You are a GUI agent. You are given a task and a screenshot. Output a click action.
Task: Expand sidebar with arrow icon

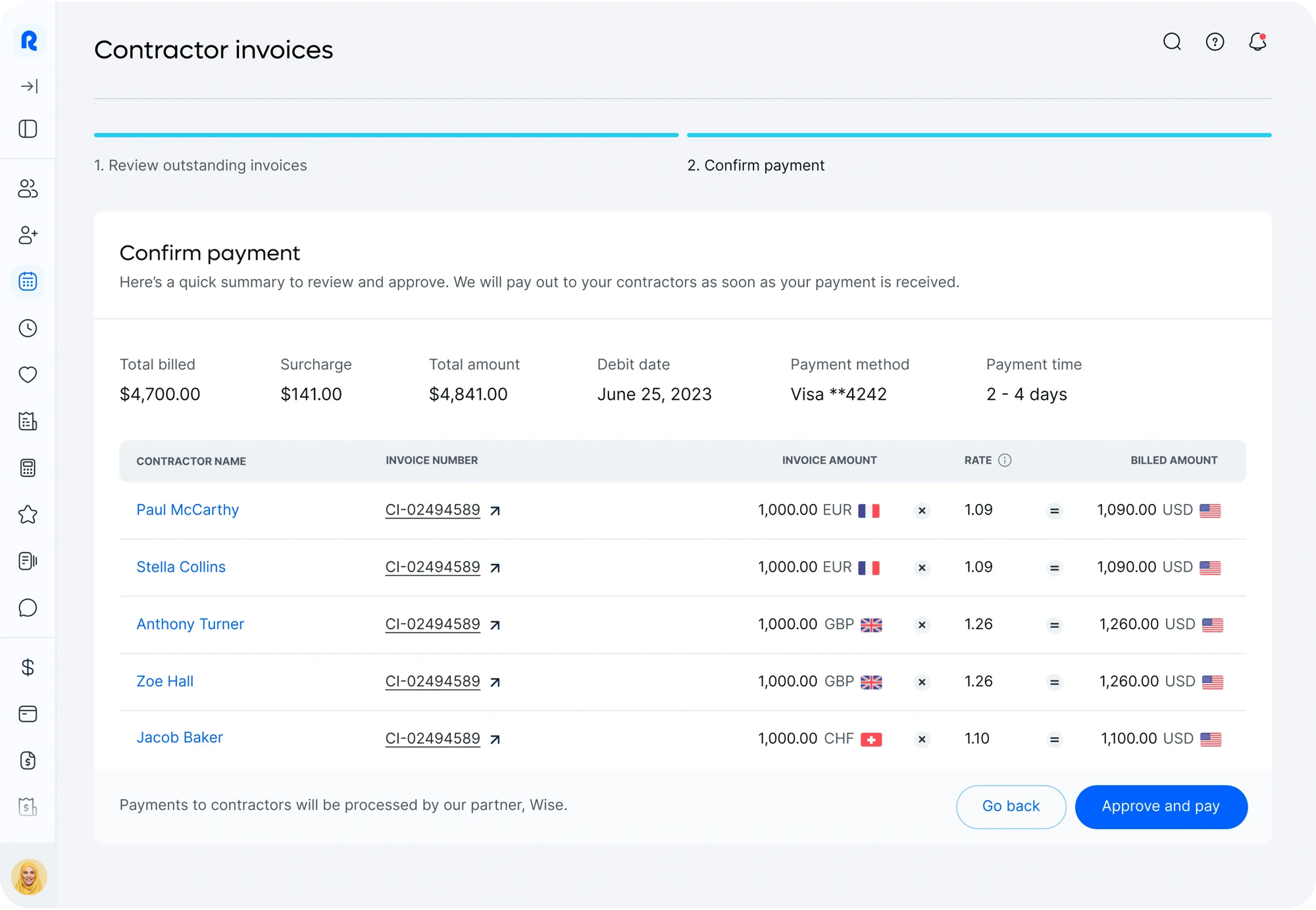point(28,86)
